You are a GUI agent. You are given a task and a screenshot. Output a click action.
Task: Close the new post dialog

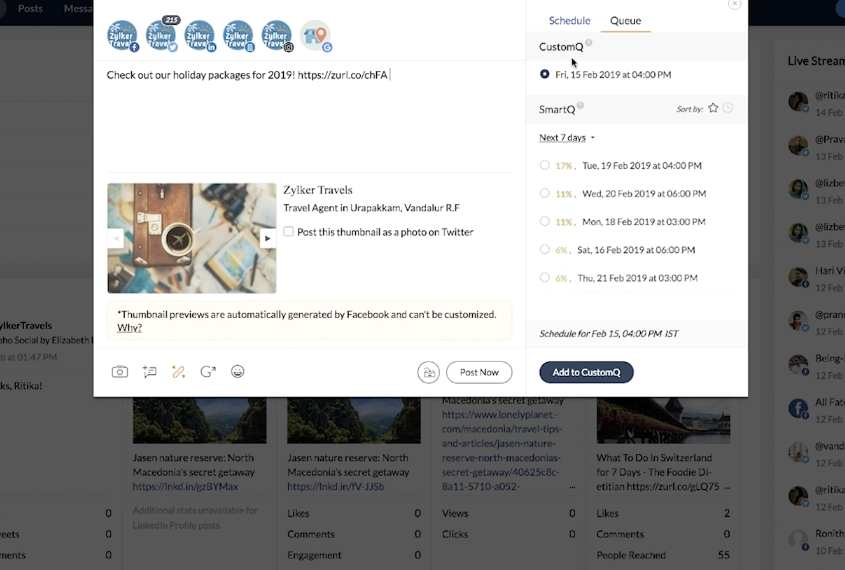pyautogui.click(x=735, y=4)
